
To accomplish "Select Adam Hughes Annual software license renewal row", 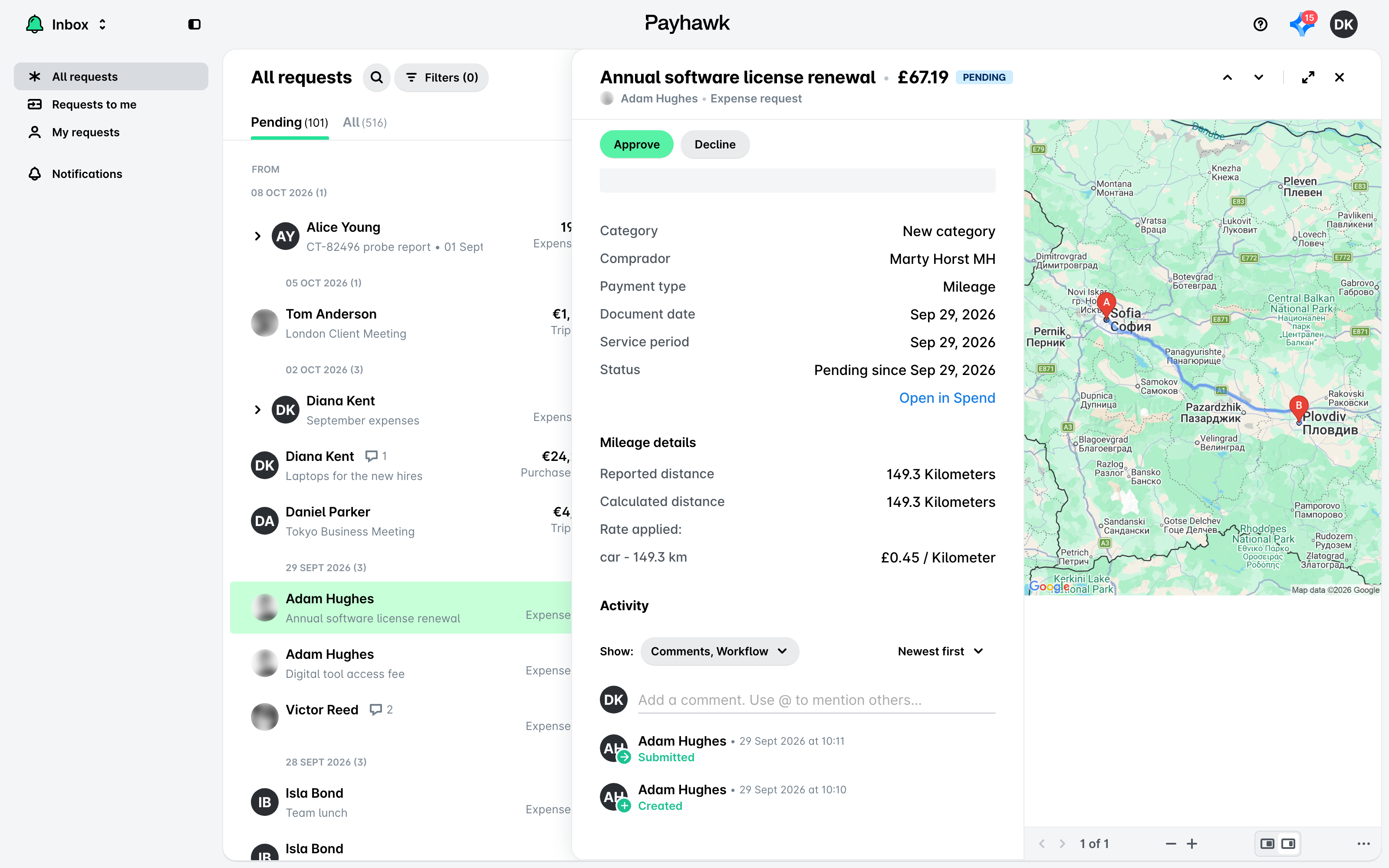I will [401, 608].
